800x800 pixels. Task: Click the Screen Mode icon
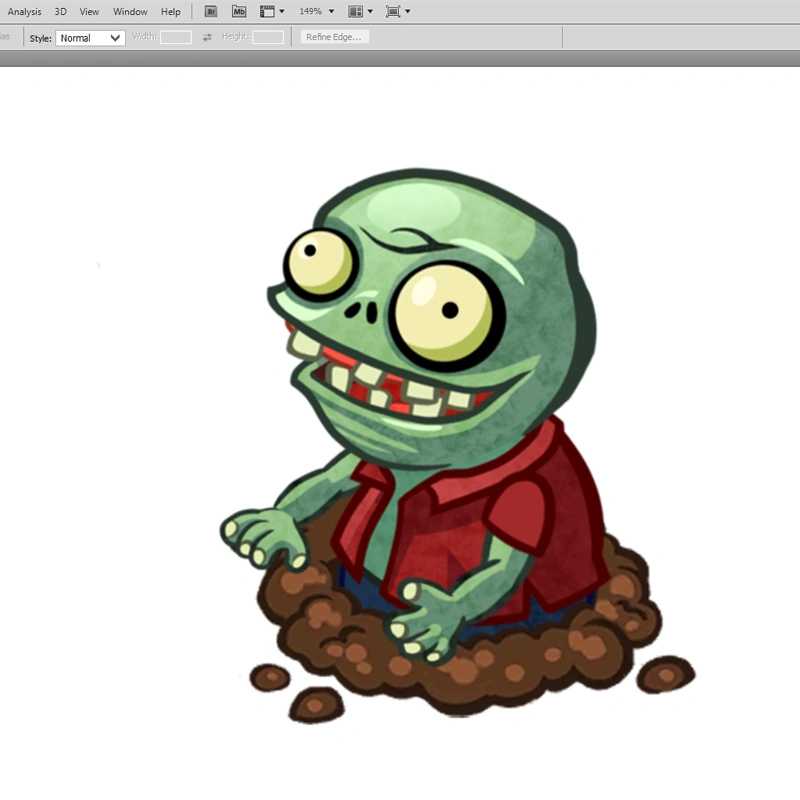(395, 11)
